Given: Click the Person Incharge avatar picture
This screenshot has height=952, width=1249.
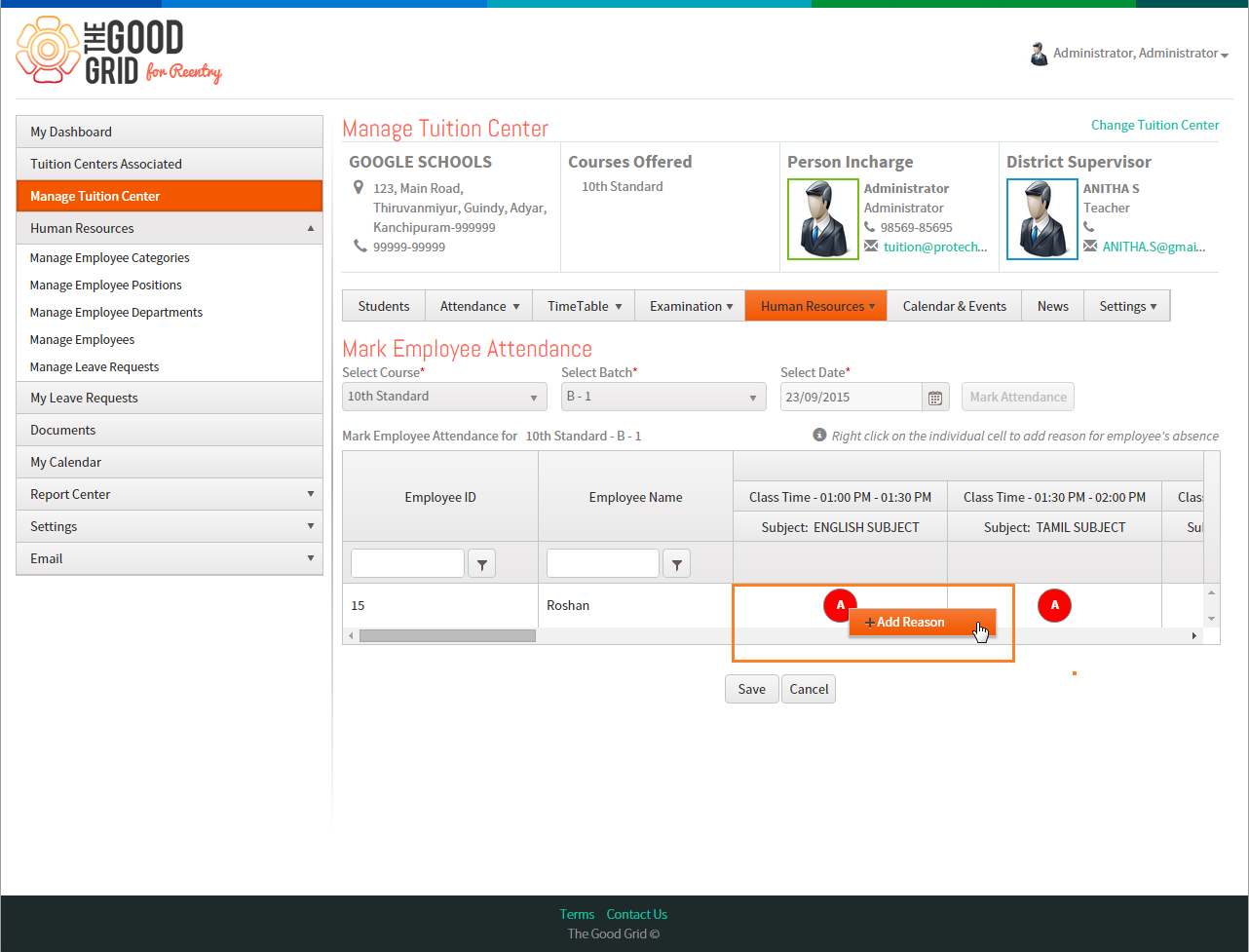Looking at the screenshot, I should point(823,219).
